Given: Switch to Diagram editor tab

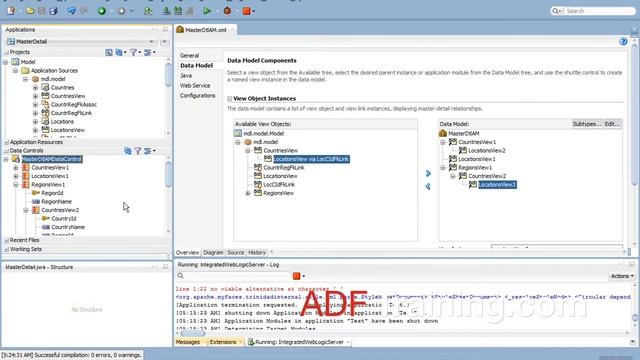Looking at the screenshot, I should 213,253.
